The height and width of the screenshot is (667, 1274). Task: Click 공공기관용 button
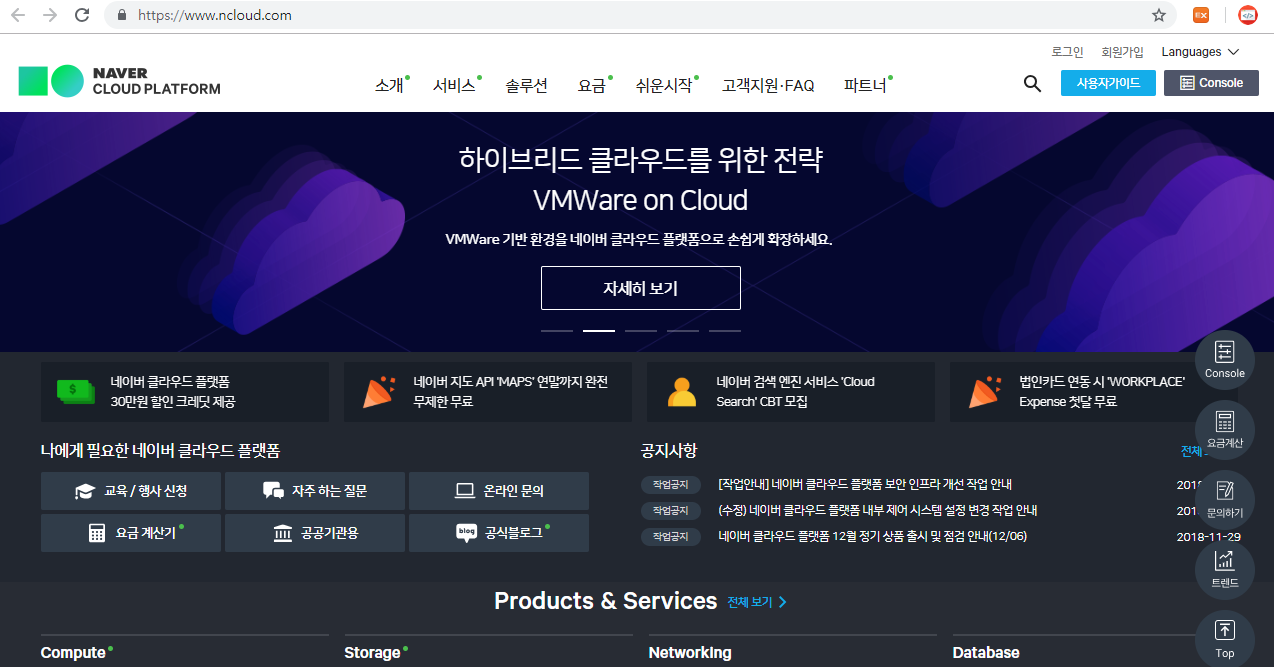315,533
